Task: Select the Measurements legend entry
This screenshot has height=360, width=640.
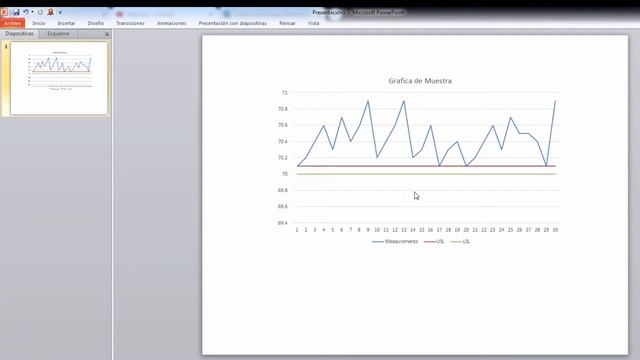Action: (395, 242)
